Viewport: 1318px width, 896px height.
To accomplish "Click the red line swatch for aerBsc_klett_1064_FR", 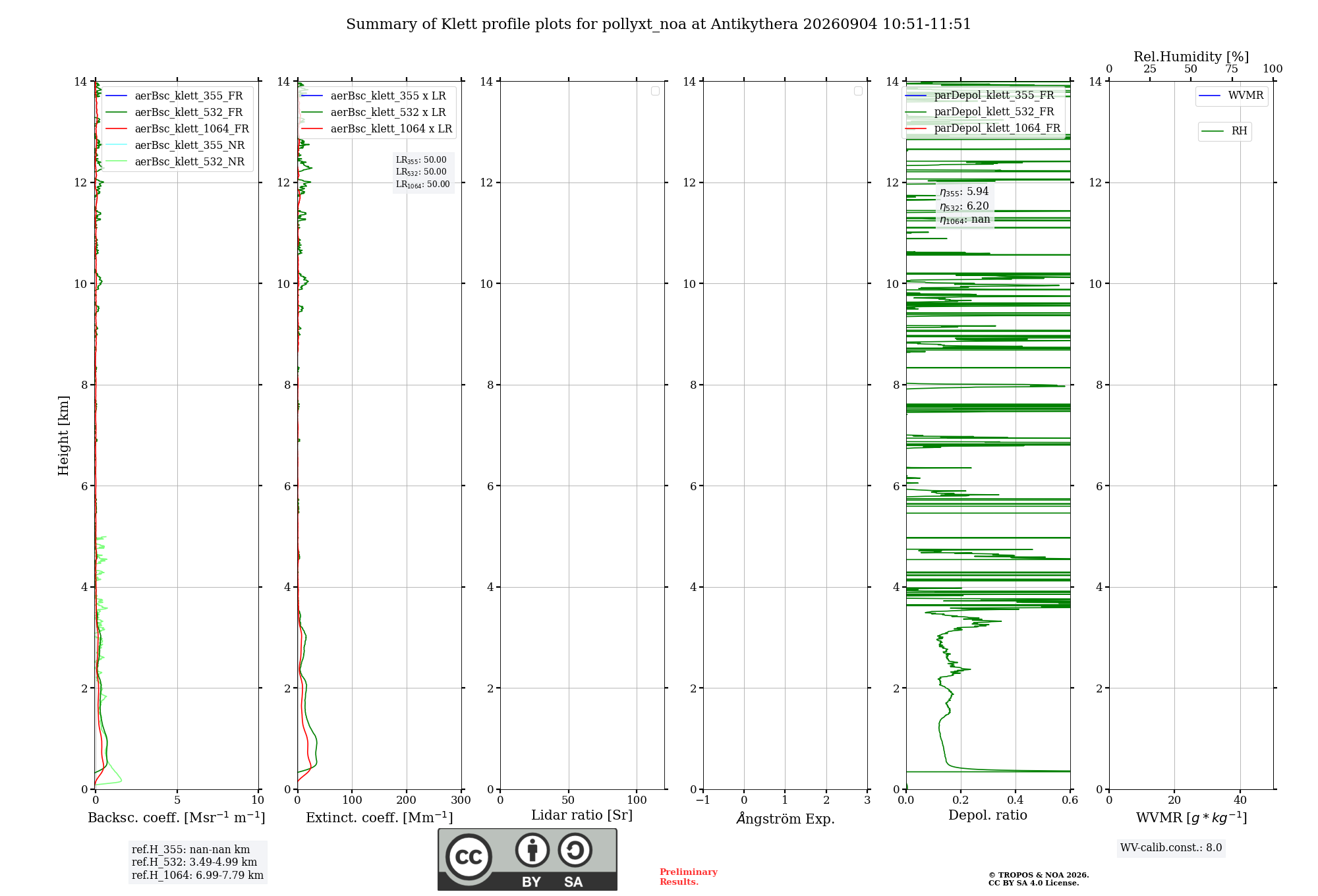I will point(117,129).
